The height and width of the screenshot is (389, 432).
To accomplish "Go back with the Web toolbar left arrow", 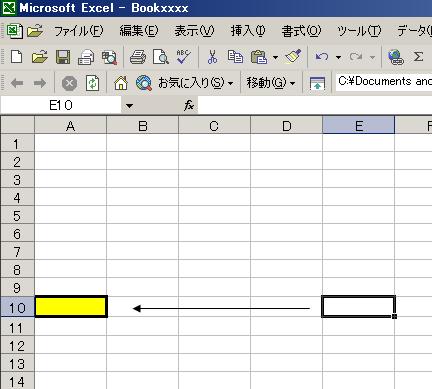I will 17,83.
